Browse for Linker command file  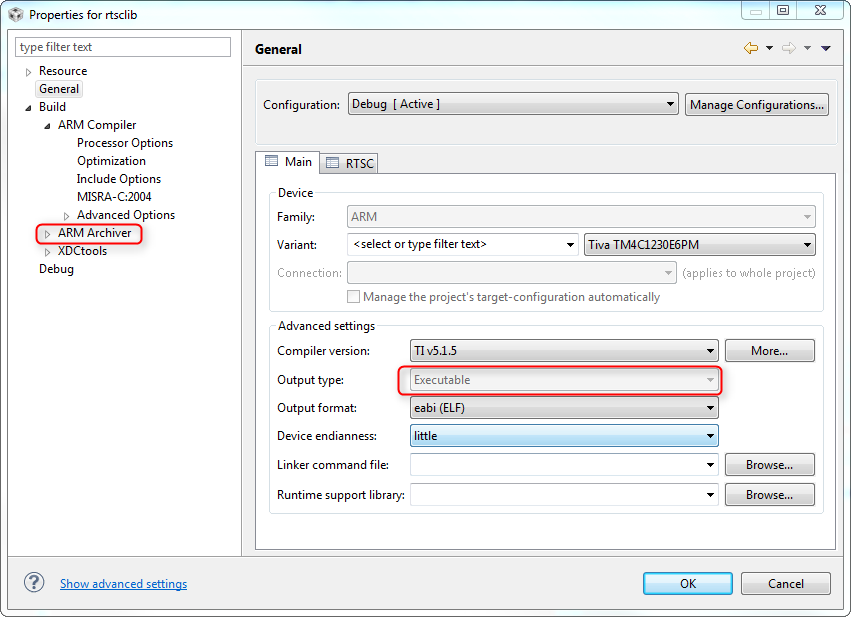pos(769,465)
